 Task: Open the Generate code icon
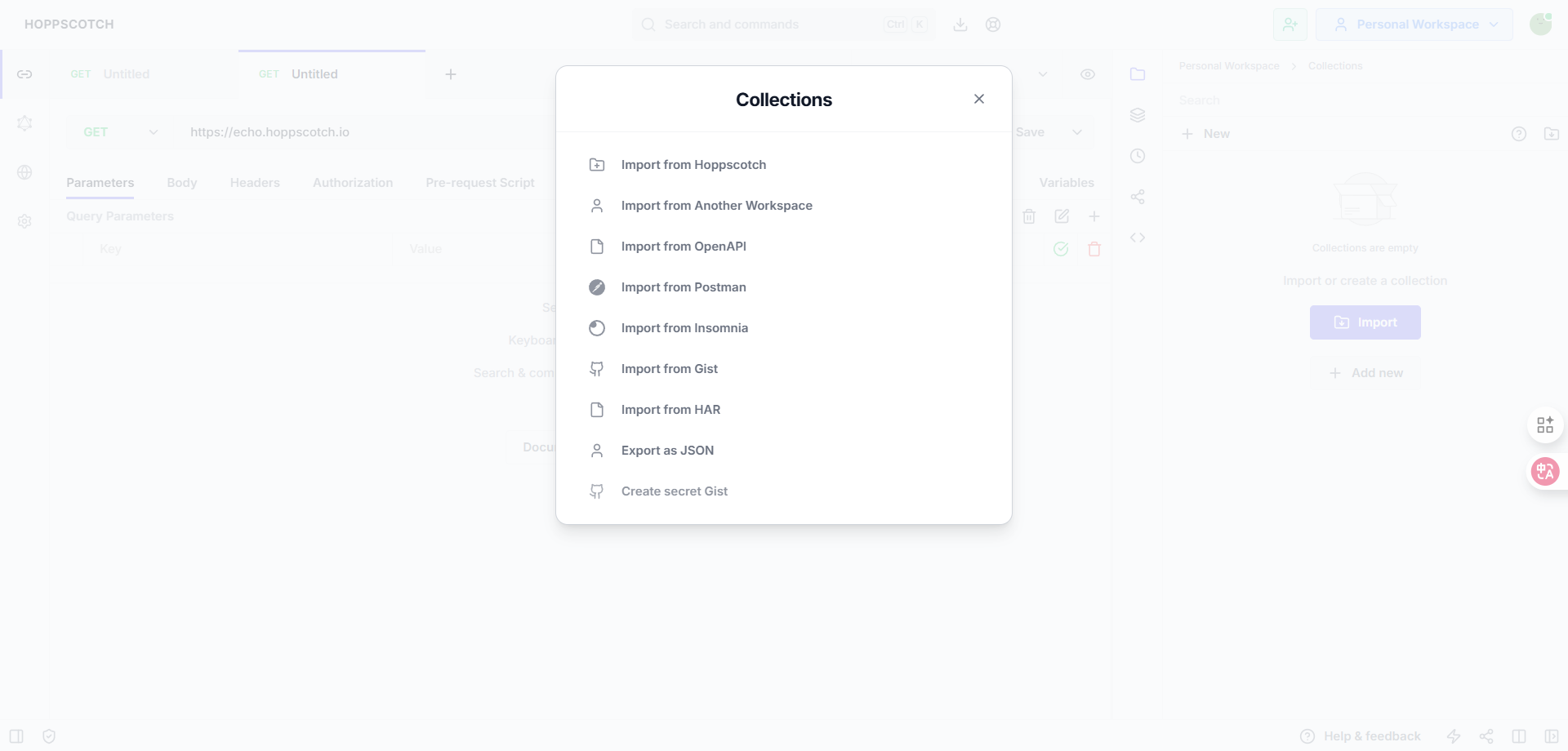point(1138,238)
